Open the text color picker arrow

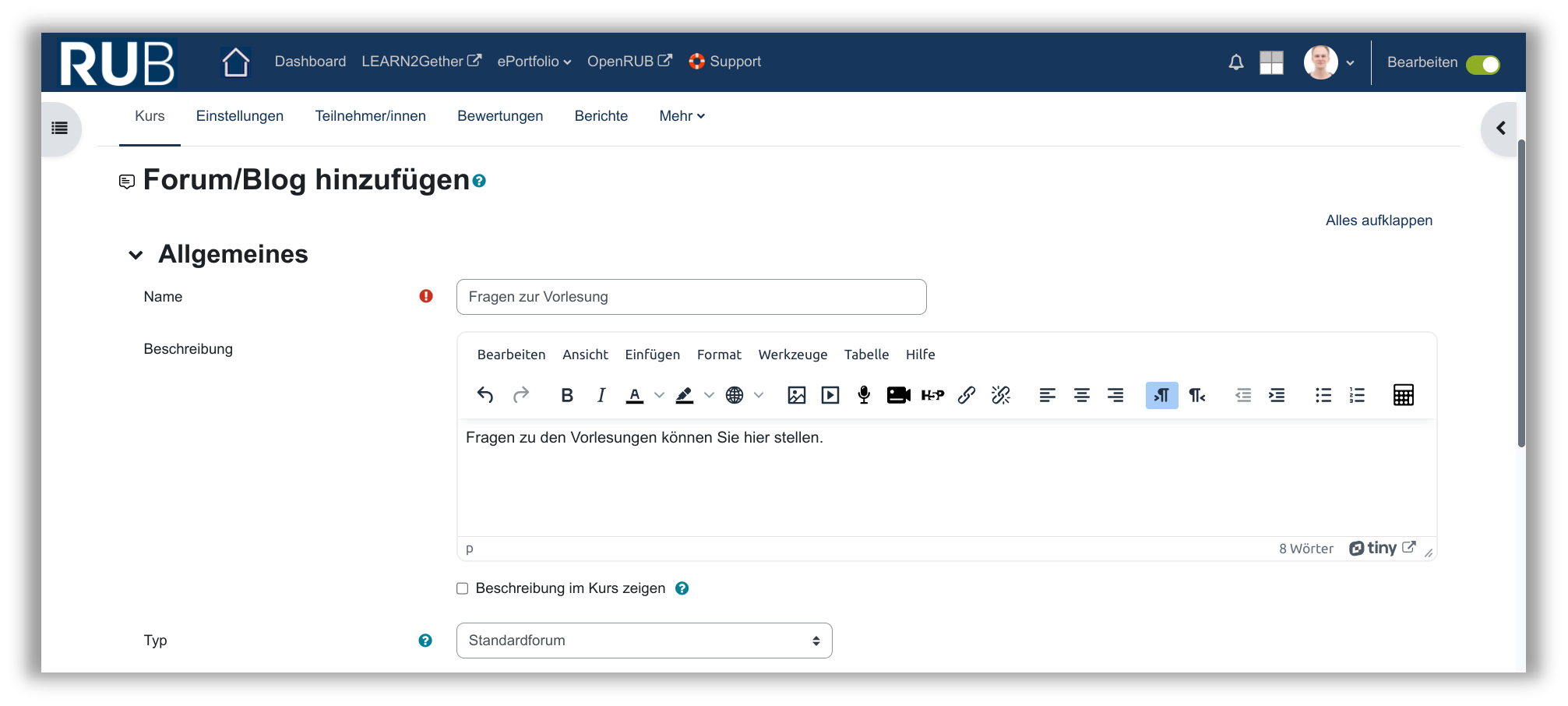coord(659,395)
